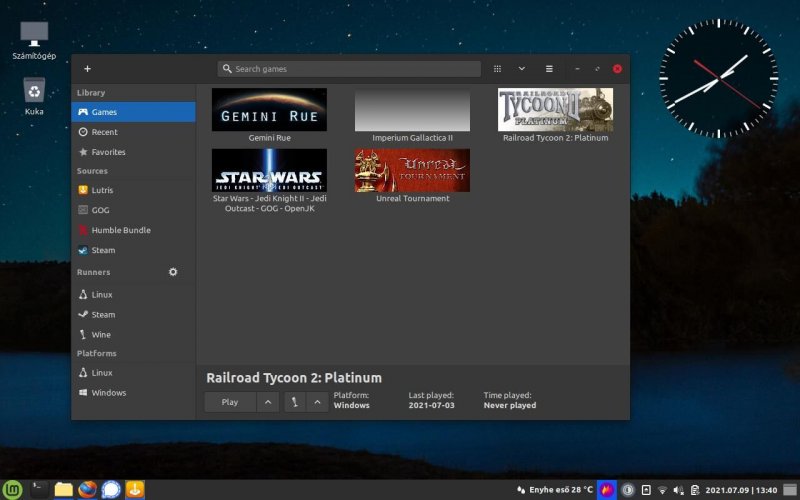Filter by the Linux runner
The image size is (800, 500).
pos(133,294)
